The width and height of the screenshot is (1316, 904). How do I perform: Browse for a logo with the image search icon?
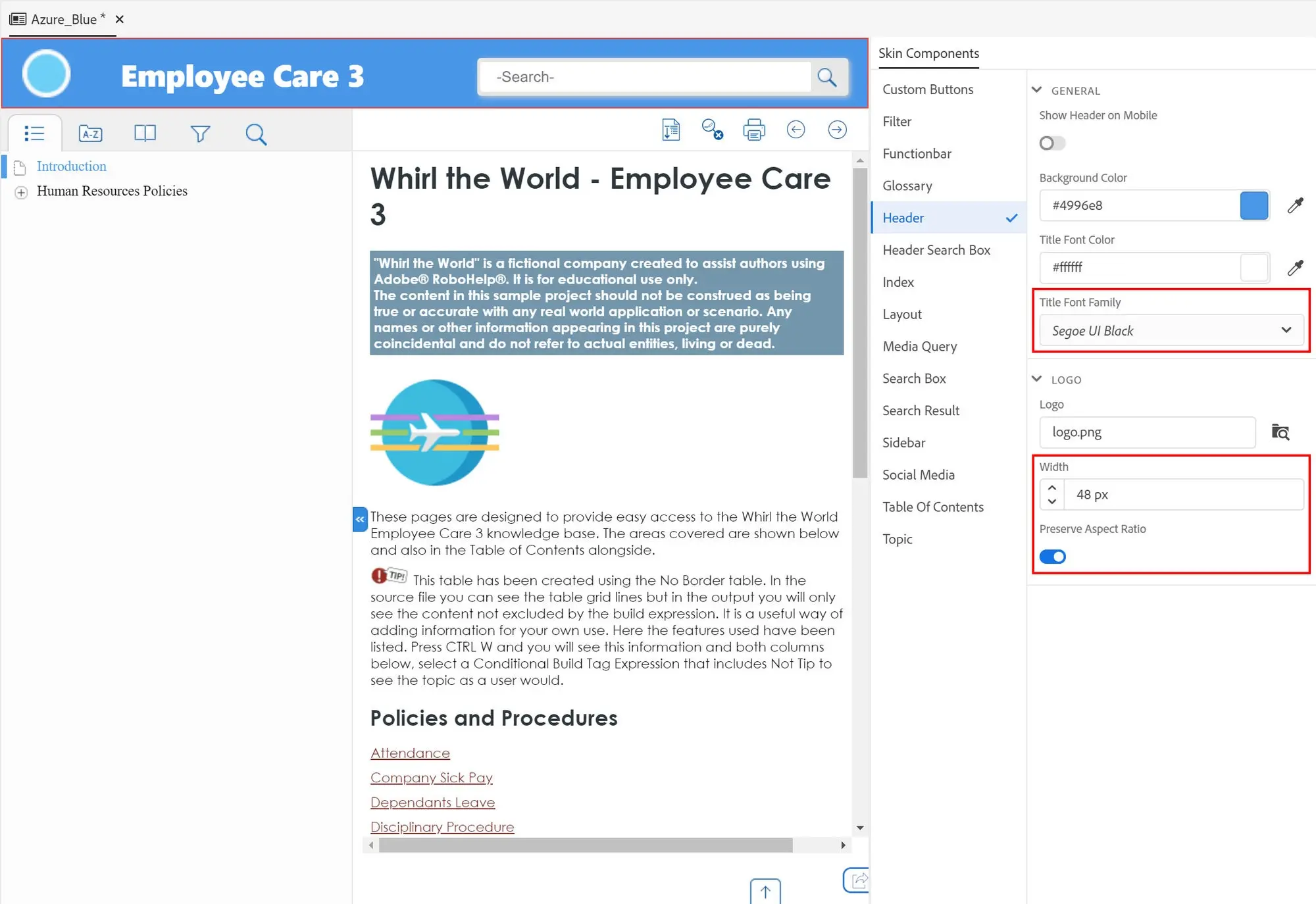[x=1280, y=432]
